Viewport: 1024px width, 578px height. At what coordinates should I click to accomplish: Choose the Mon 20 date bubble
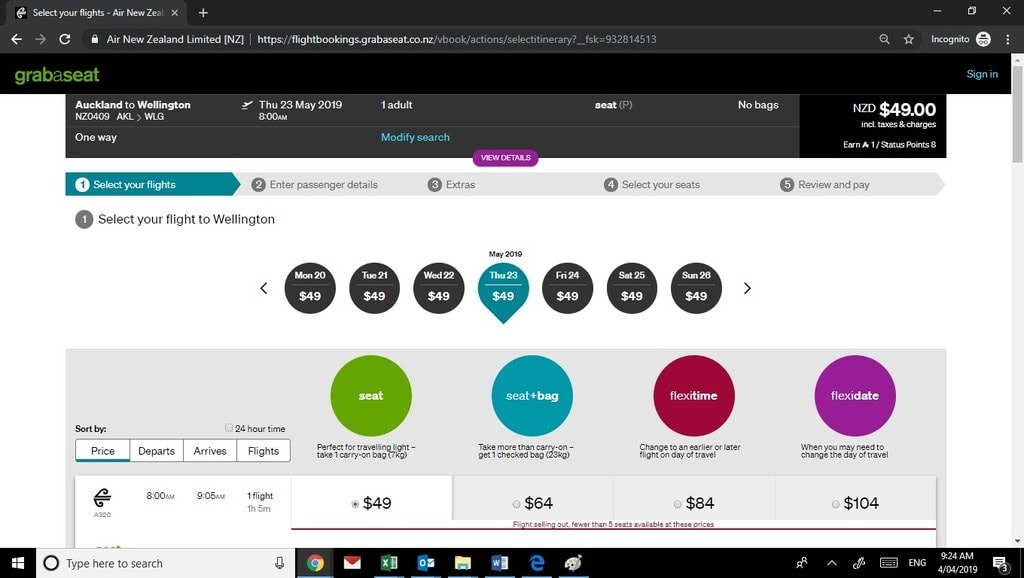310,288
